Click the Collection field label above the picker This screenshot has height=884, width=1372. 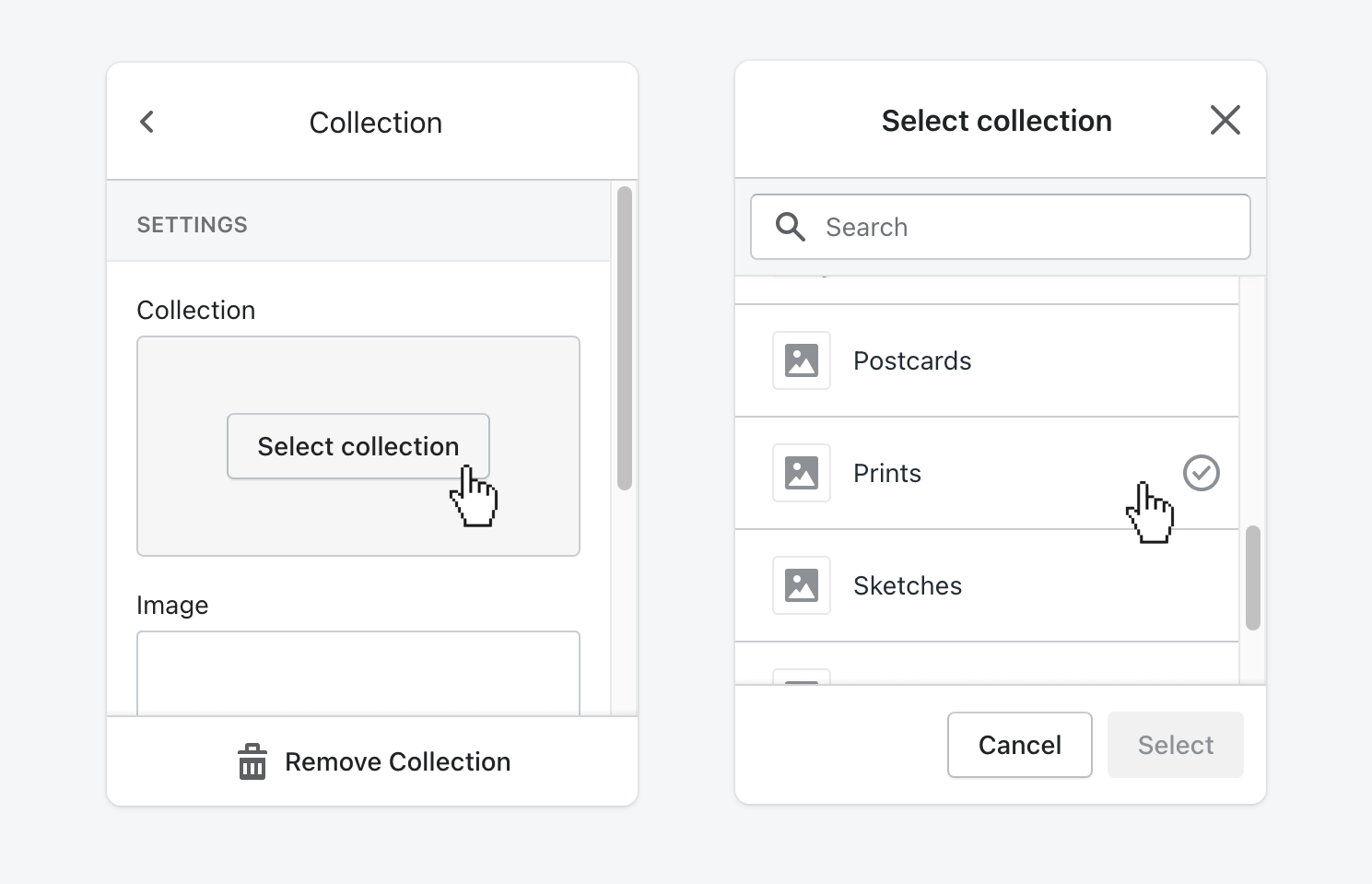(x=196, y=311)
